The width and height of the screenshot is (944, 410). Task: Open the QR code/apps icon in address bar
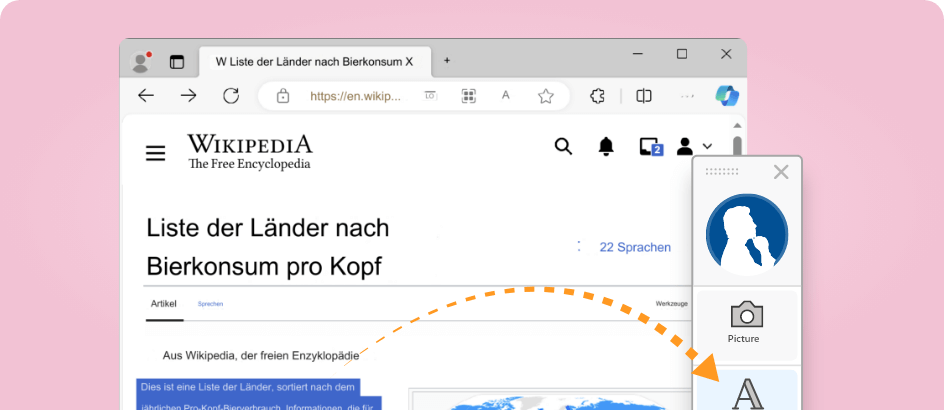click(x=468, y=96)
